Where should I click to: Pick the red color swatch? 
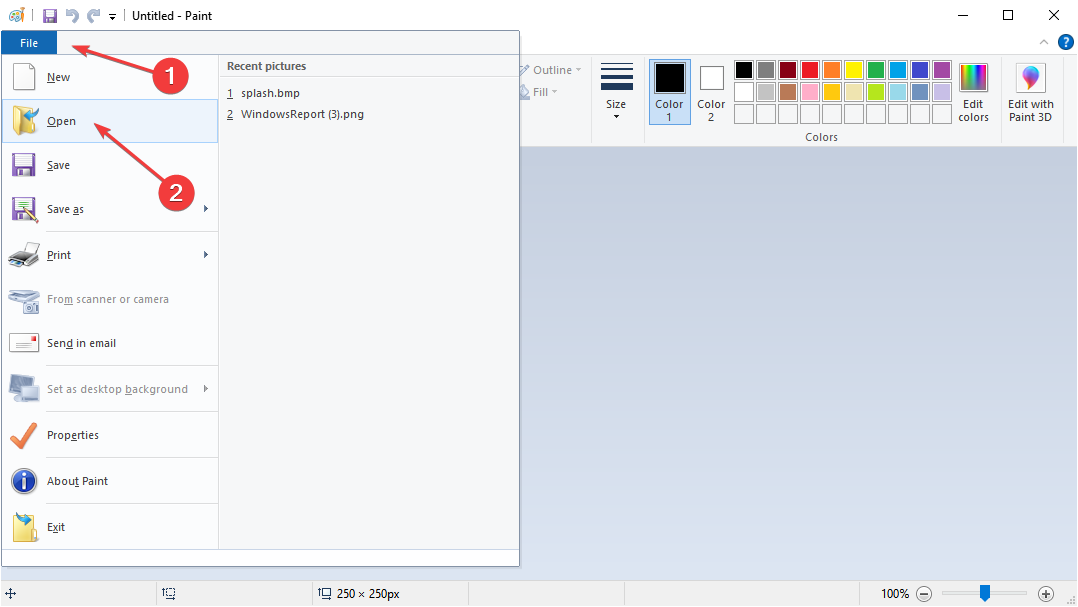[x=810, y=70]
